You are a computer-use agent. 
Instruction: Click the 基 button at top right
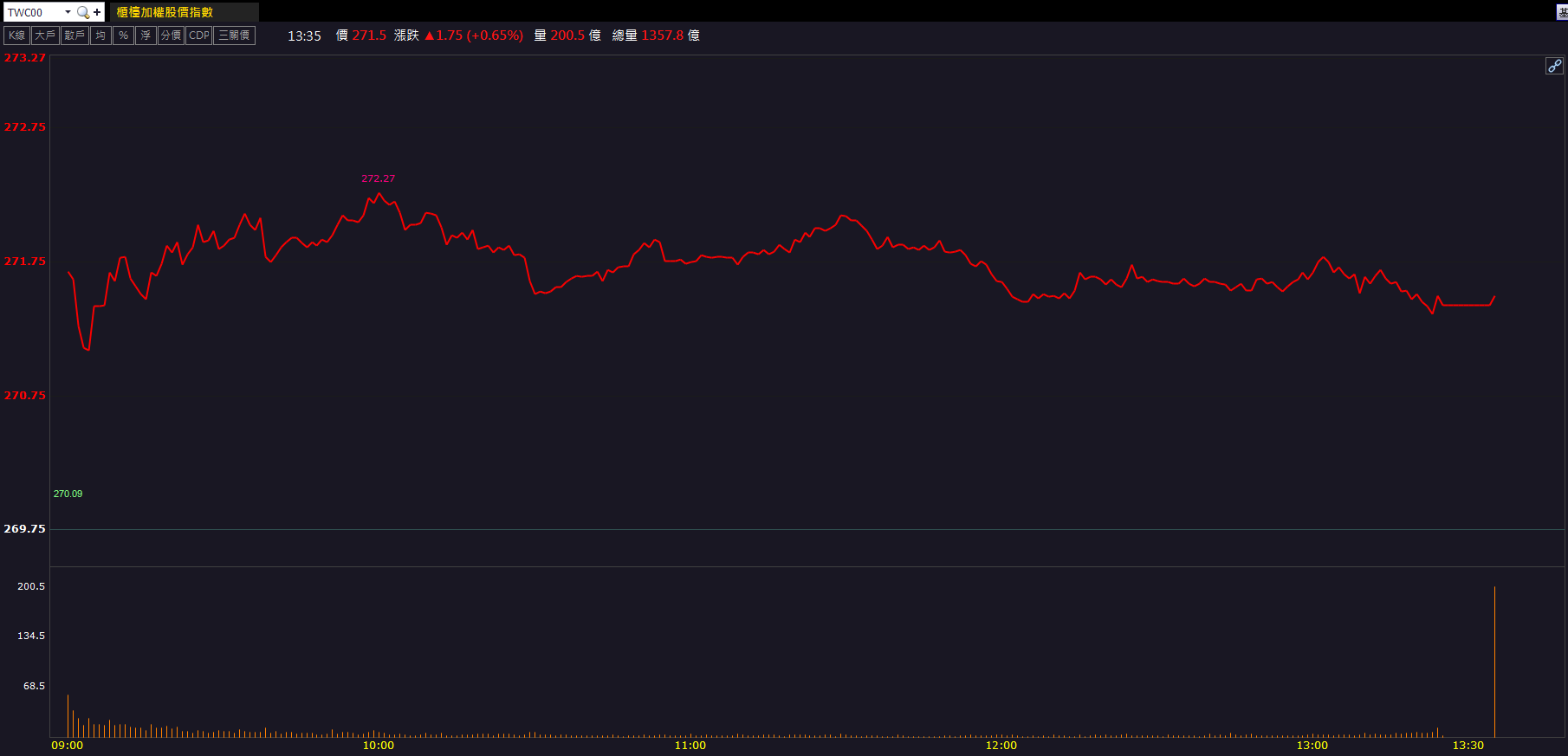[x=1562, y=12]
